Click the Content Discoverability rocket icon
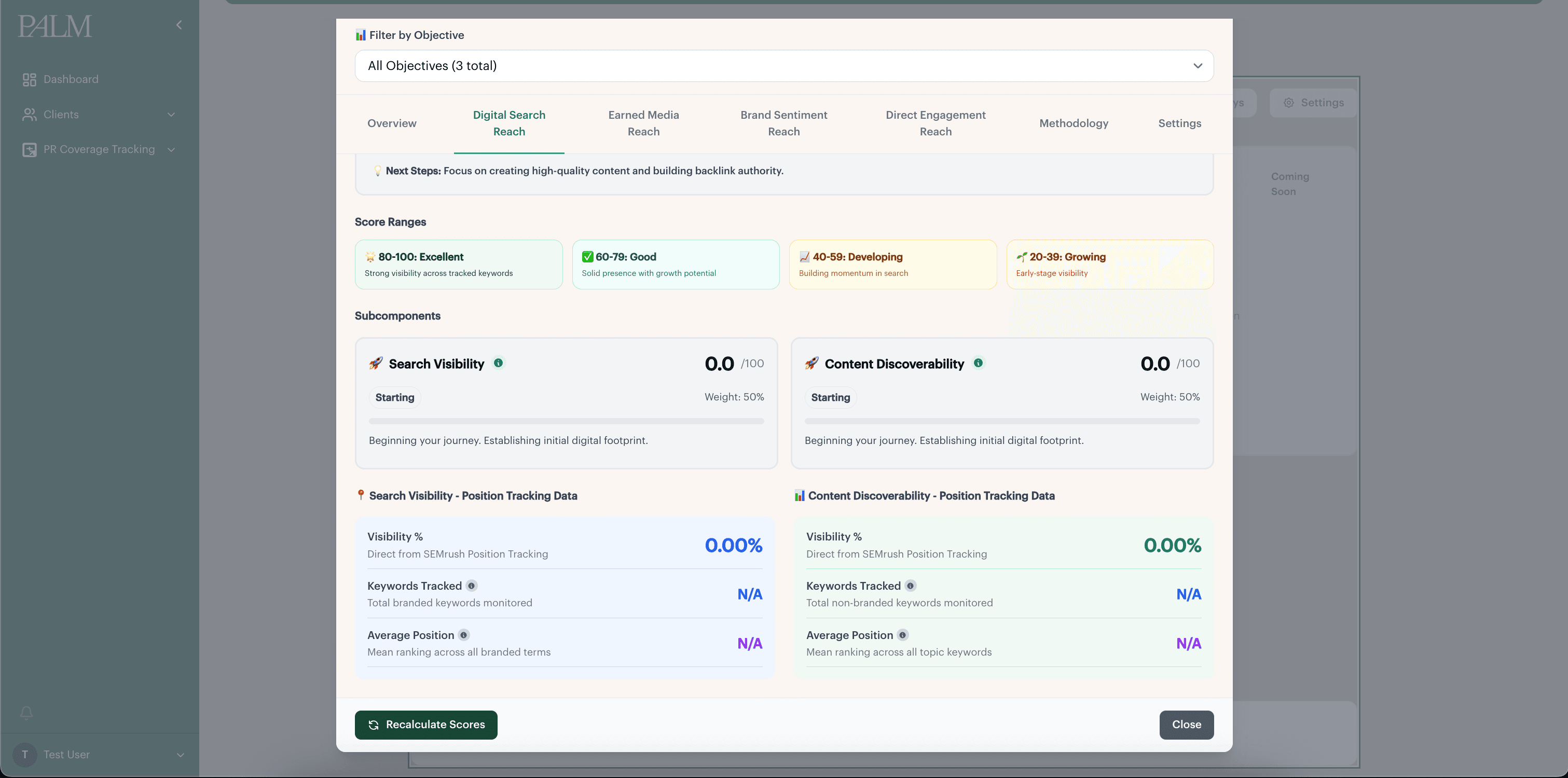Image resolution: width=1568 pixels, height=778 pixels. (x=811, y=363)
